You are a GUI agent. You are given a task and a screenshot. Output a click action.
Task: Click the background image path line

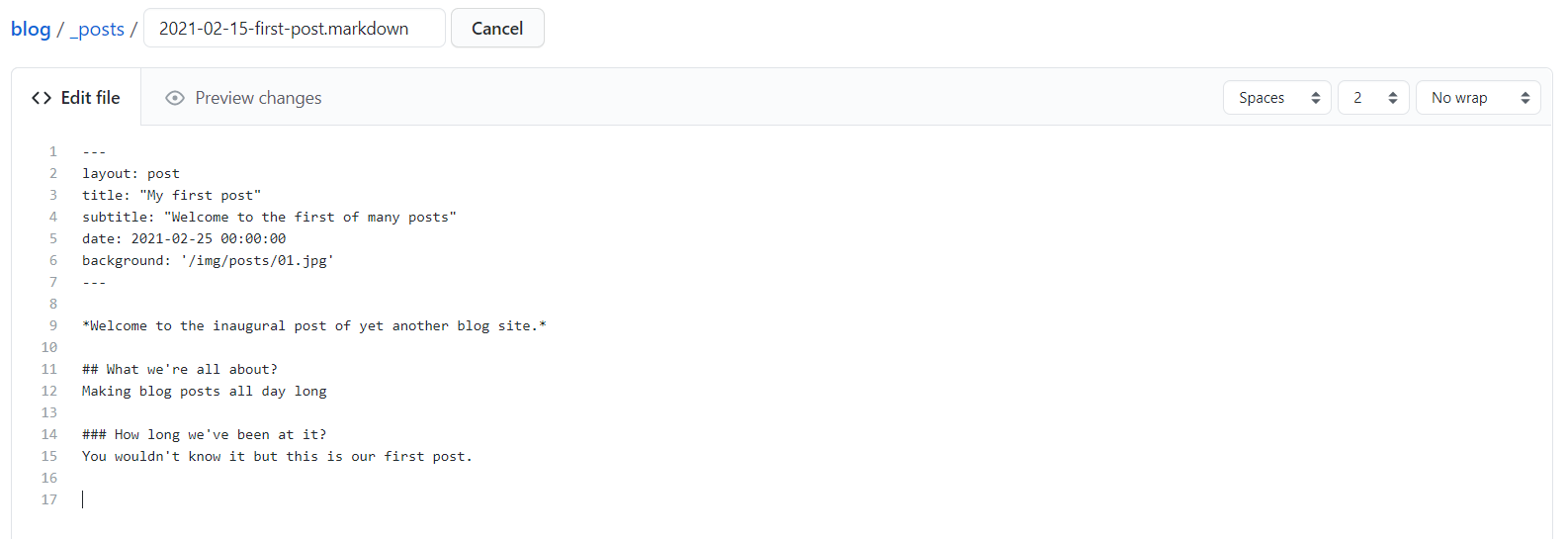(x=208, y=260)
